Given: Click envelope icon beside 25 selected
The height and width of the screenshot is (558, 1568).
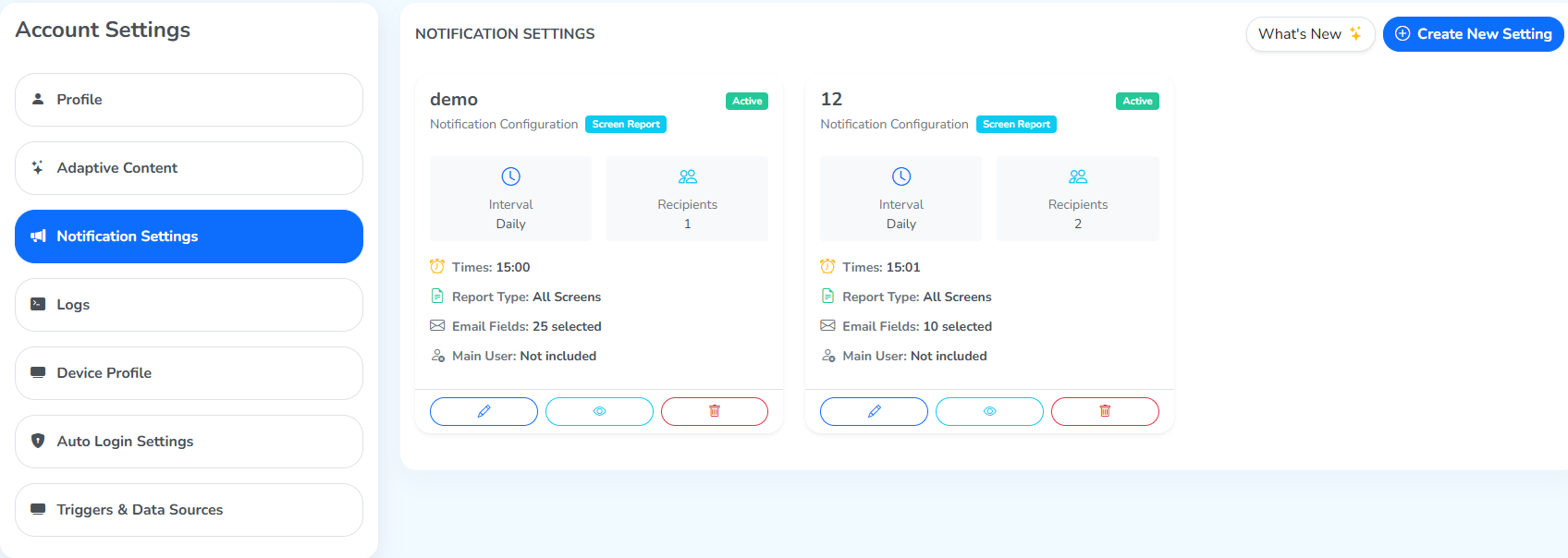Looking at the screenshot, I should [437, 325].
